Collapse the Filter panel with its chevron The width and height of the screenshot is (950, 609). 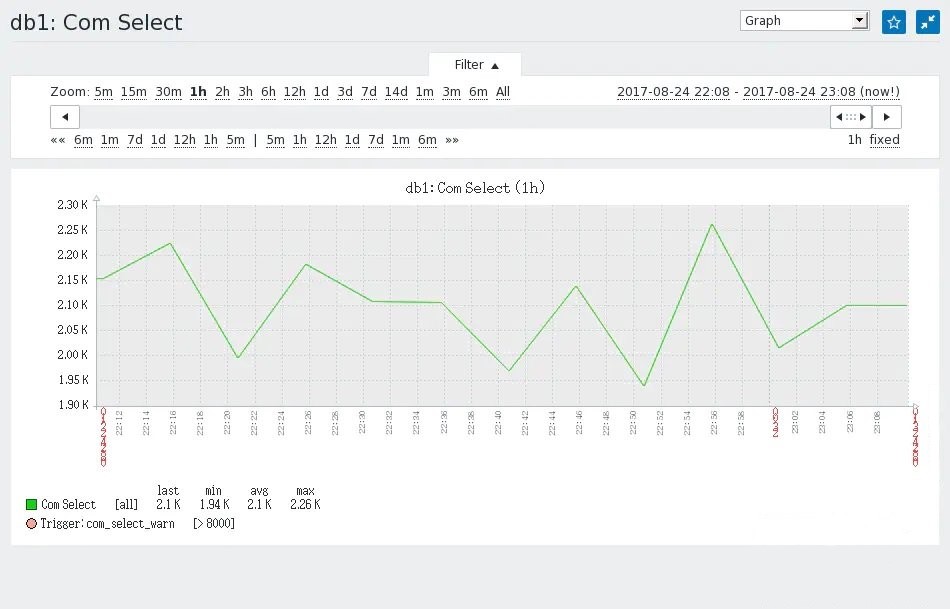point(497,64)
